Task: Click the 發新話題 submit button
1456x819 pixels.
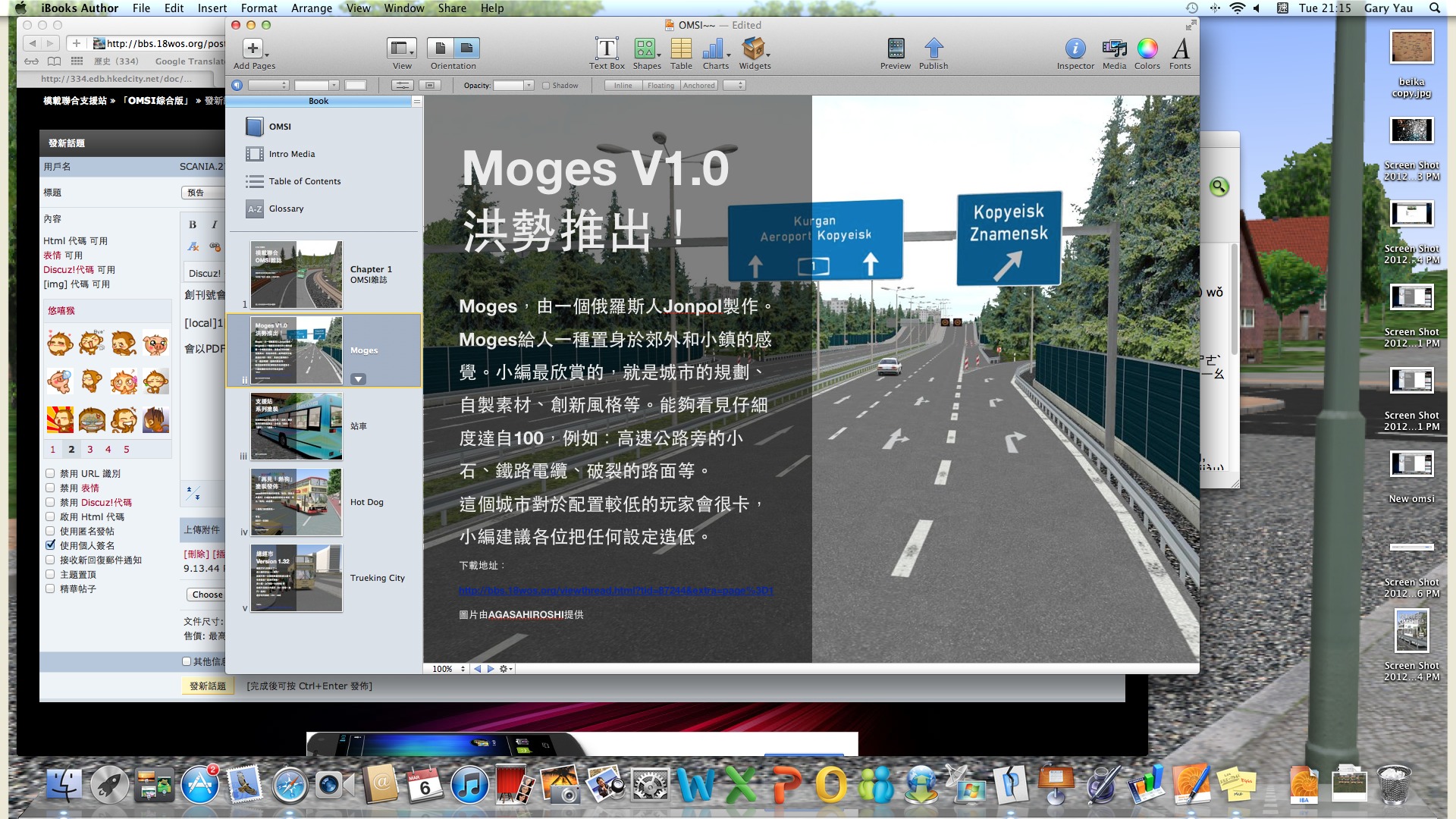Action: coord(207,686)
